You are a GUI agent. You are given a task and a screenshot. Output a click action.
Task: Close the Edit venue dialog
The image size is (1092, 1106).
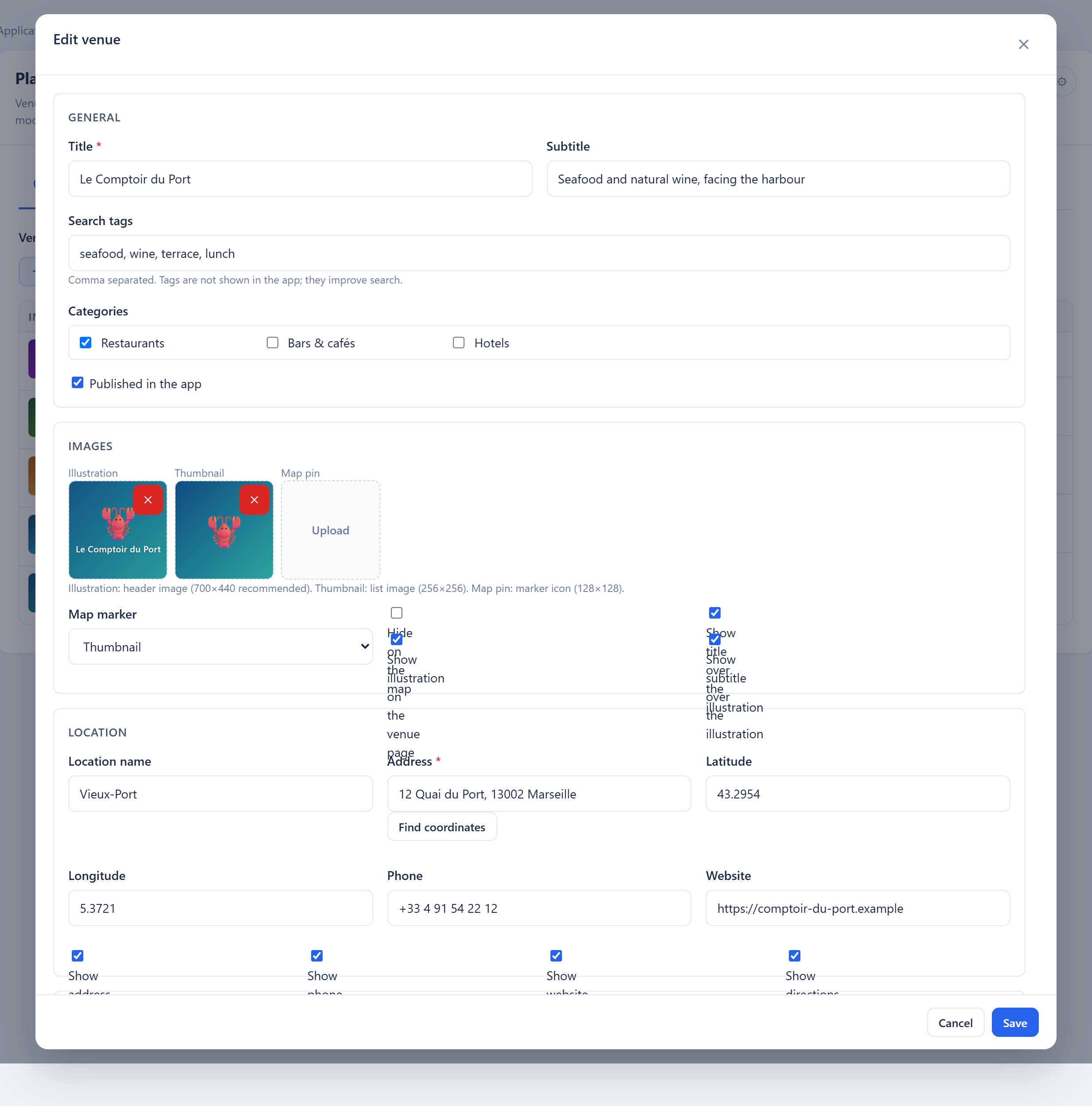point(1023,45)
